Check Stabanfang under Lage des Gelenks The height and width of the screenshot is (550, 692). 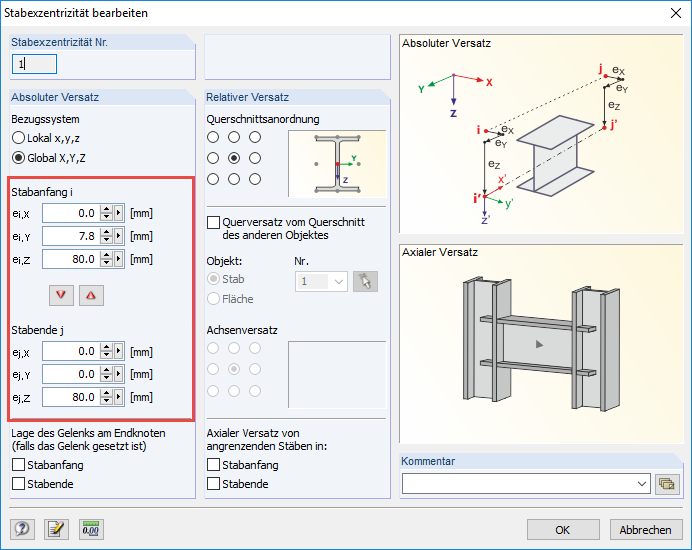[x=19, y=465]
